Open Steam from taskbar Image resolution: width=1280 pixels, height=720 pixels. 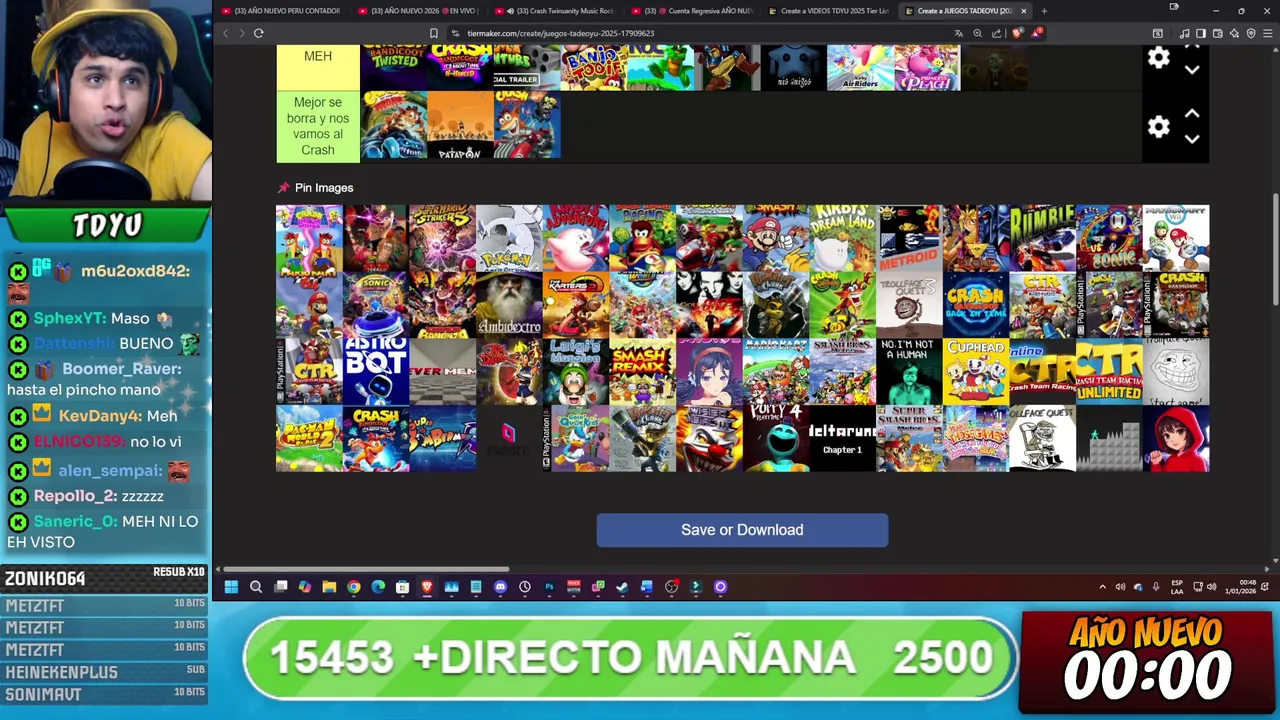pyautogui.click(x=622, y=587)
